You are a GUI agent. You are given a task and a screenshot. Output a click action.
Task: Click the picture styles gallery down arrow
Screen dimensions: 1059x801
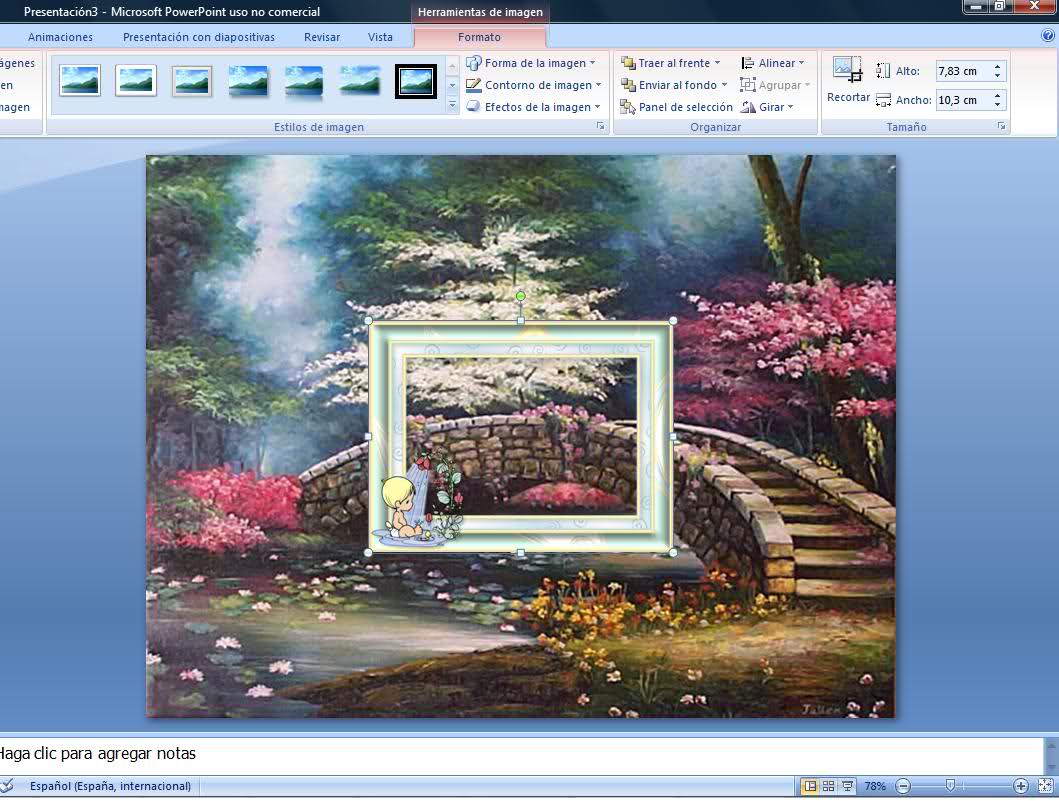click(x=453, y=85)
